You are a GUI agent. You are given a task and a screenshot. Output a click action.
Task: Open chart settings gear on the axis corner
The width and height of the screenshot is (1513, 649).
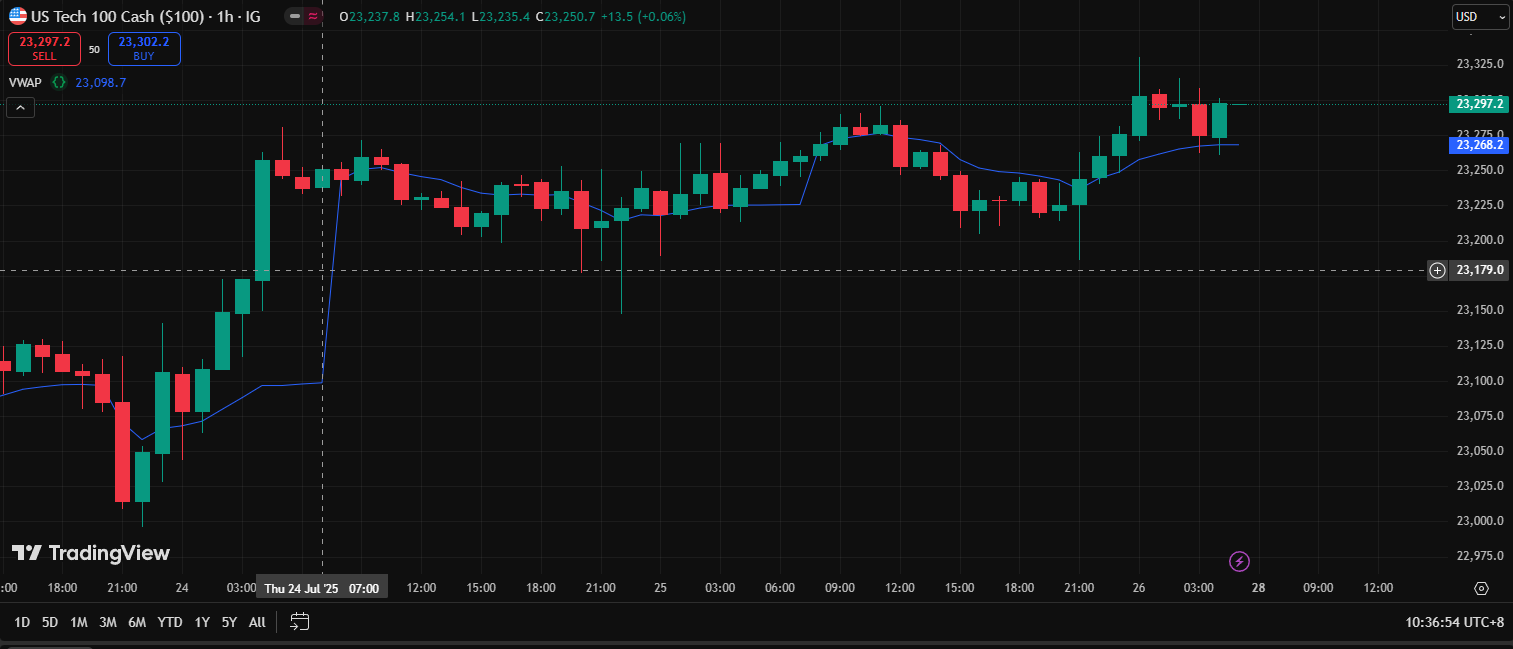tap(1481, 588)
